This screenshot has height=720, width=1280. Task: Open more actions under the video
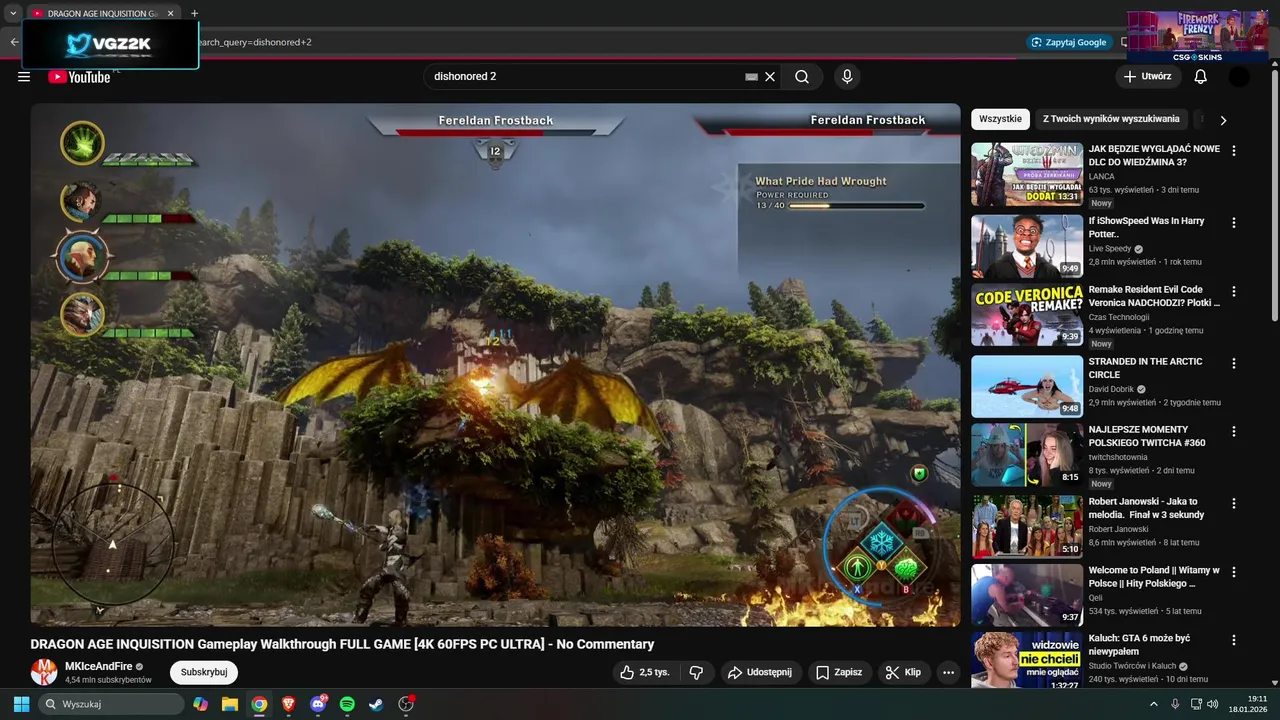948,672
